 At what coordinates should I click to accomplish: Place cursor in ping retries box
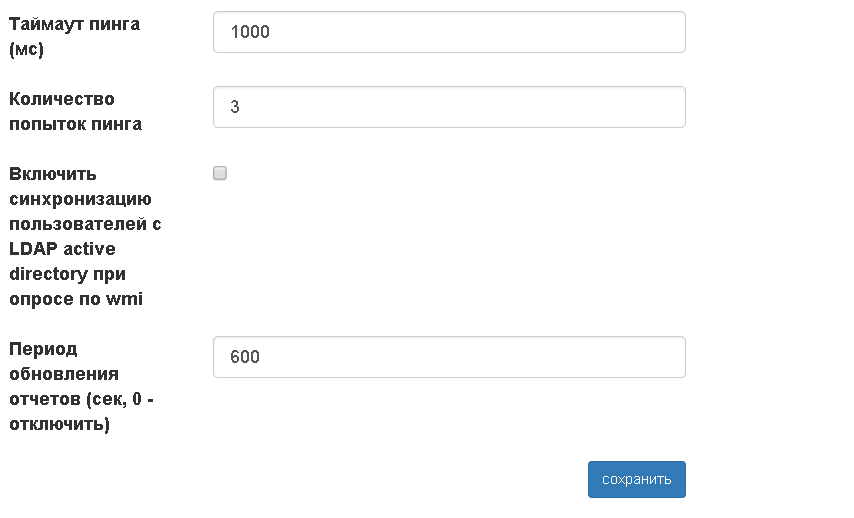point(449,107)
